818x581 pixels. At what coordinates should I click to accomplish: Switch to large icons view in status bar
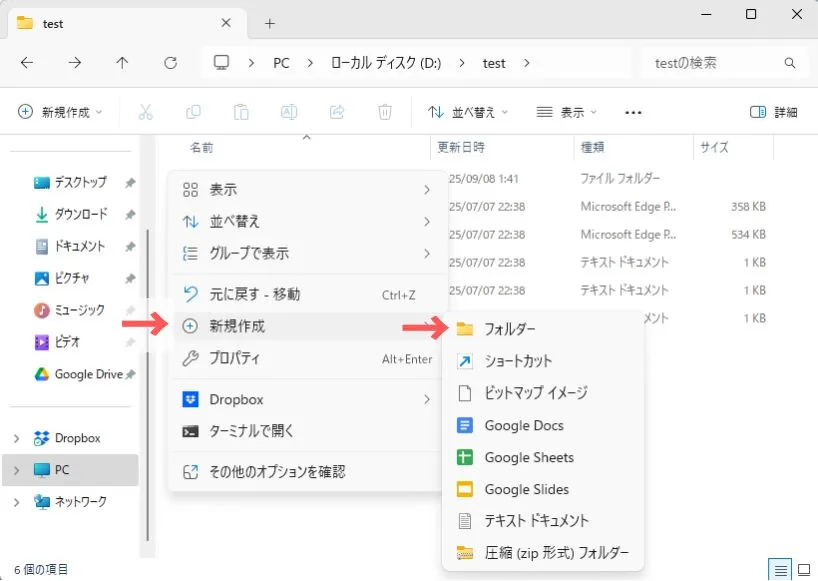click(802, 569)
